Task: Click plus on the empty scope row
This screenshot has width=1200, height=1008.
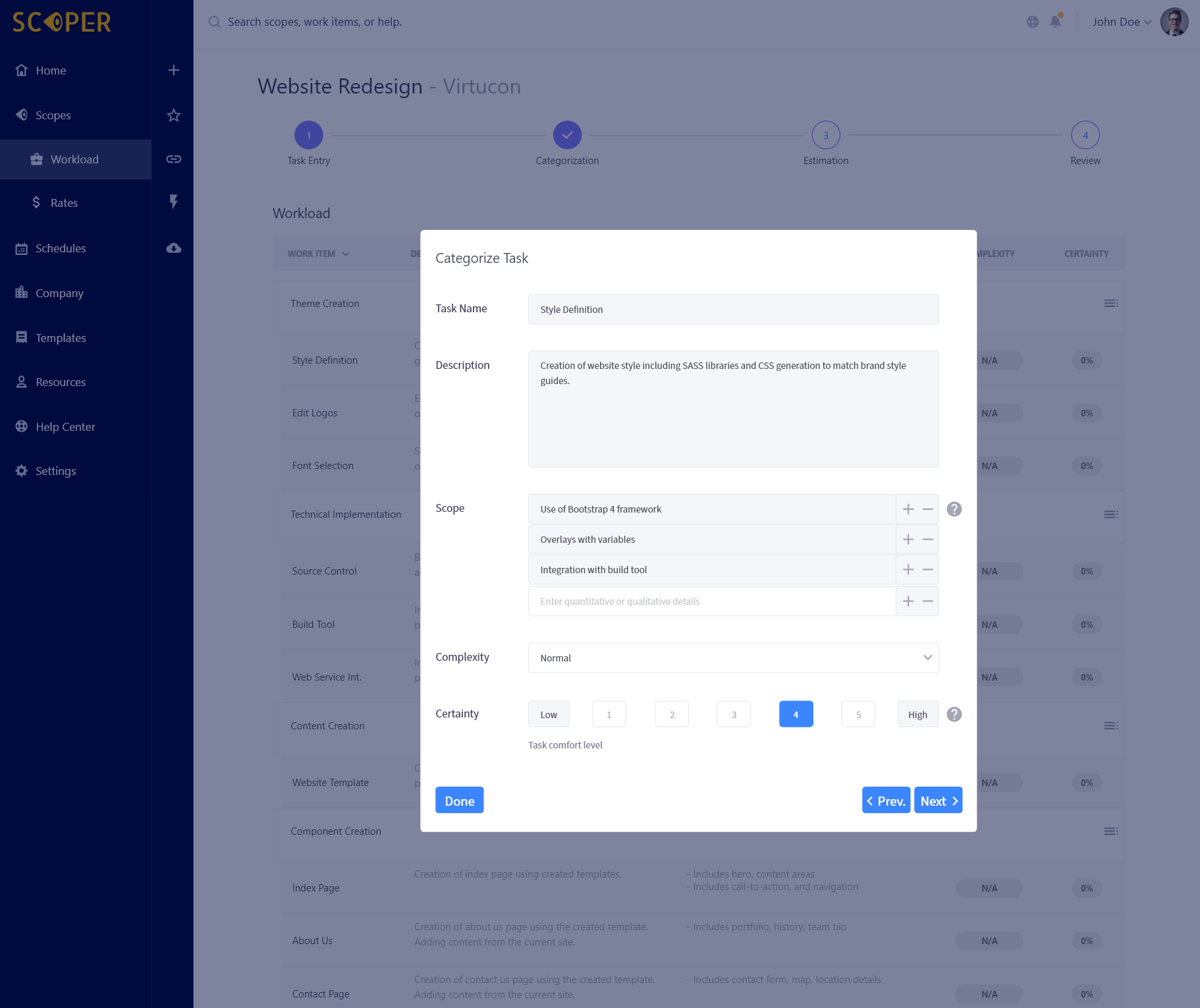Action: pyautogui.click(x=908, y=601)
